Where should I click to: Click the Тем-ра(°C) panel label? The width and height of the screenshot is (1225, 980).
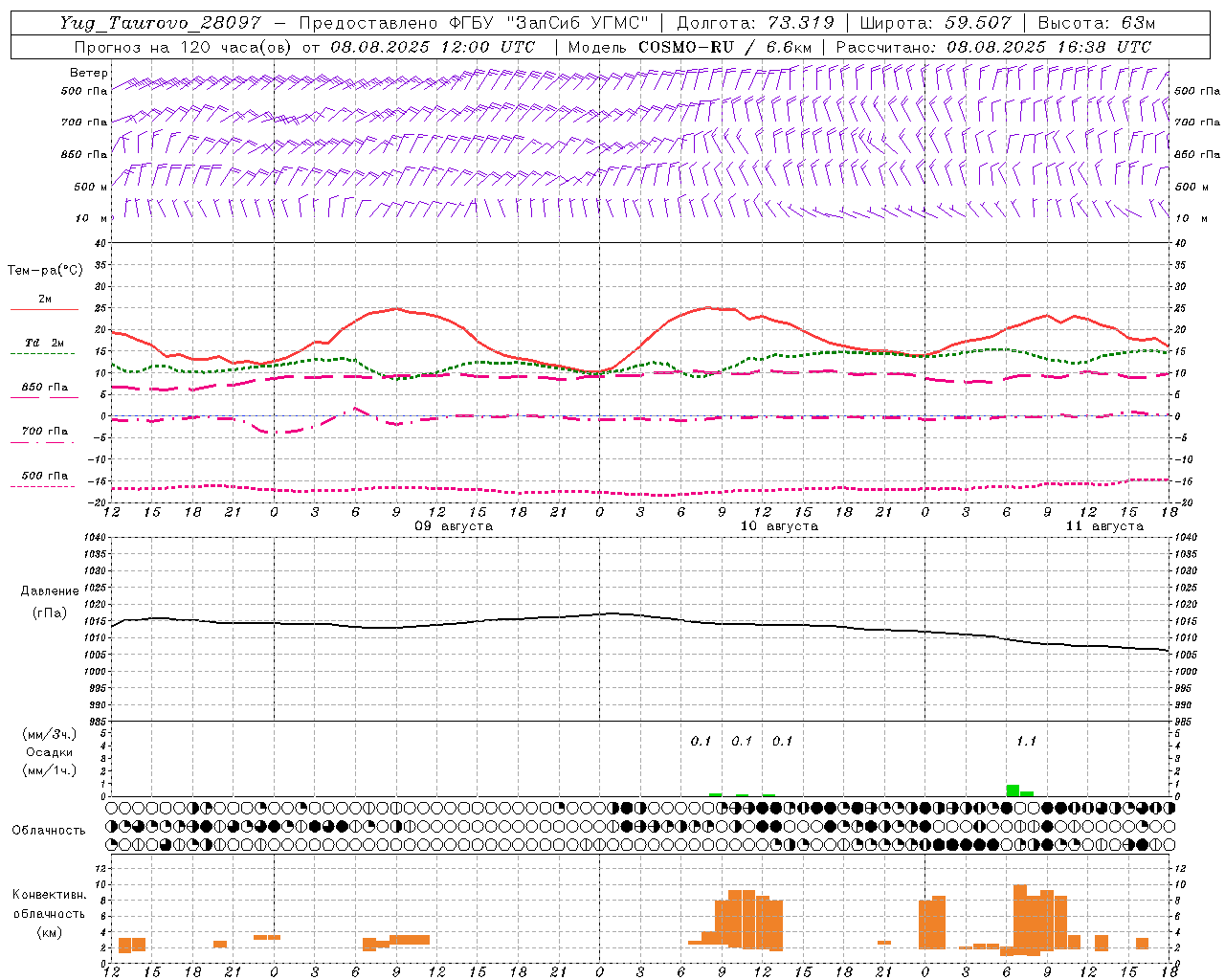pyautogui.click(x=45, y=271)
